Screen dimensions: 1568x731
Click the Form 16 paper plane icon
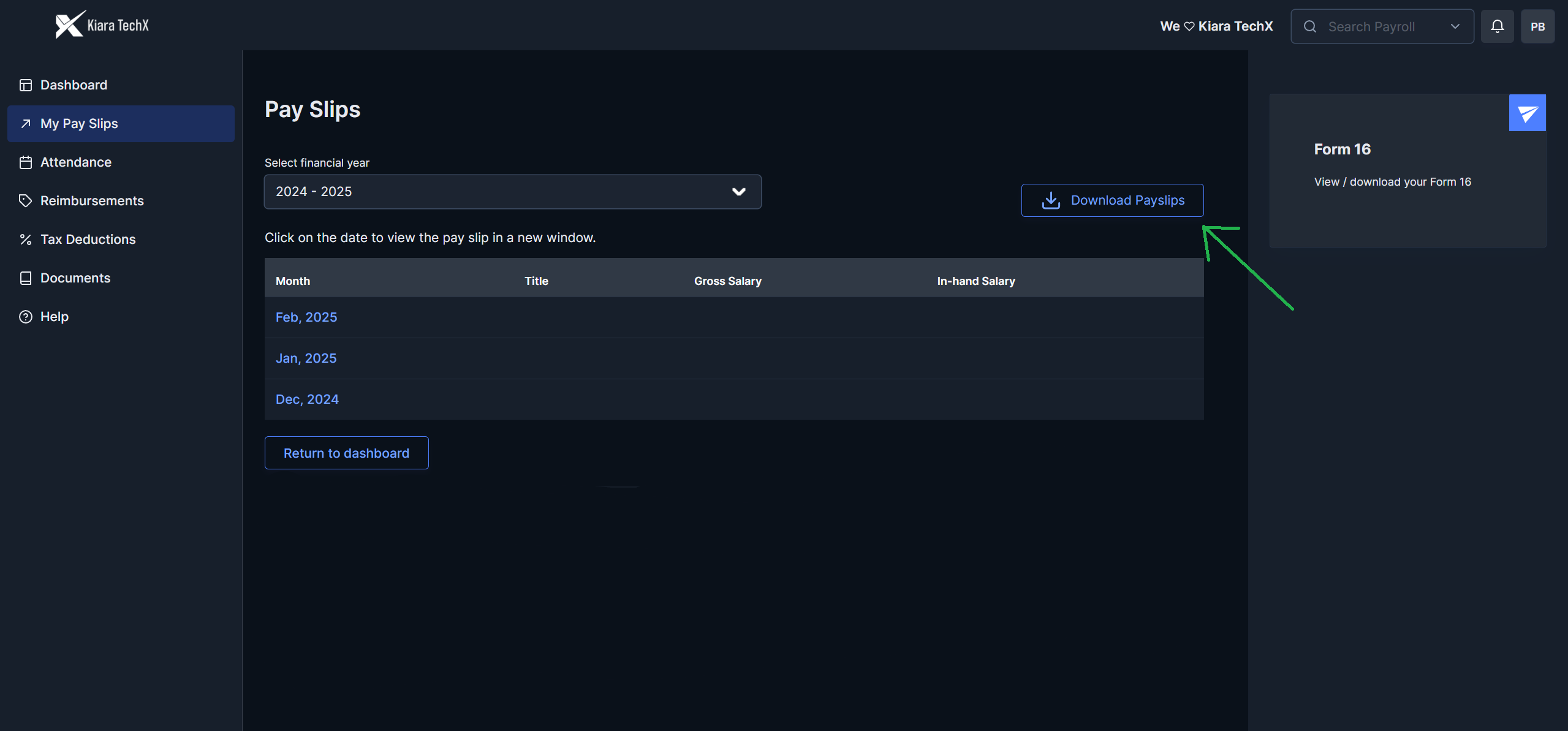(1527, 113)
